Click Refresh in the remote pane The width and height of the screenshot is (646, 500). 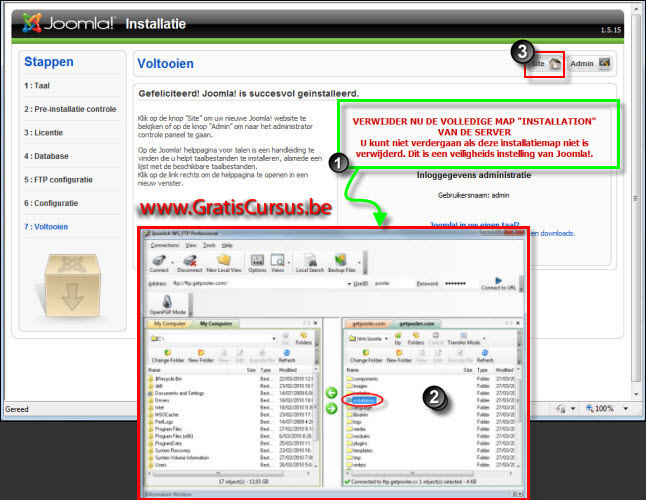(x=485, y=356)
